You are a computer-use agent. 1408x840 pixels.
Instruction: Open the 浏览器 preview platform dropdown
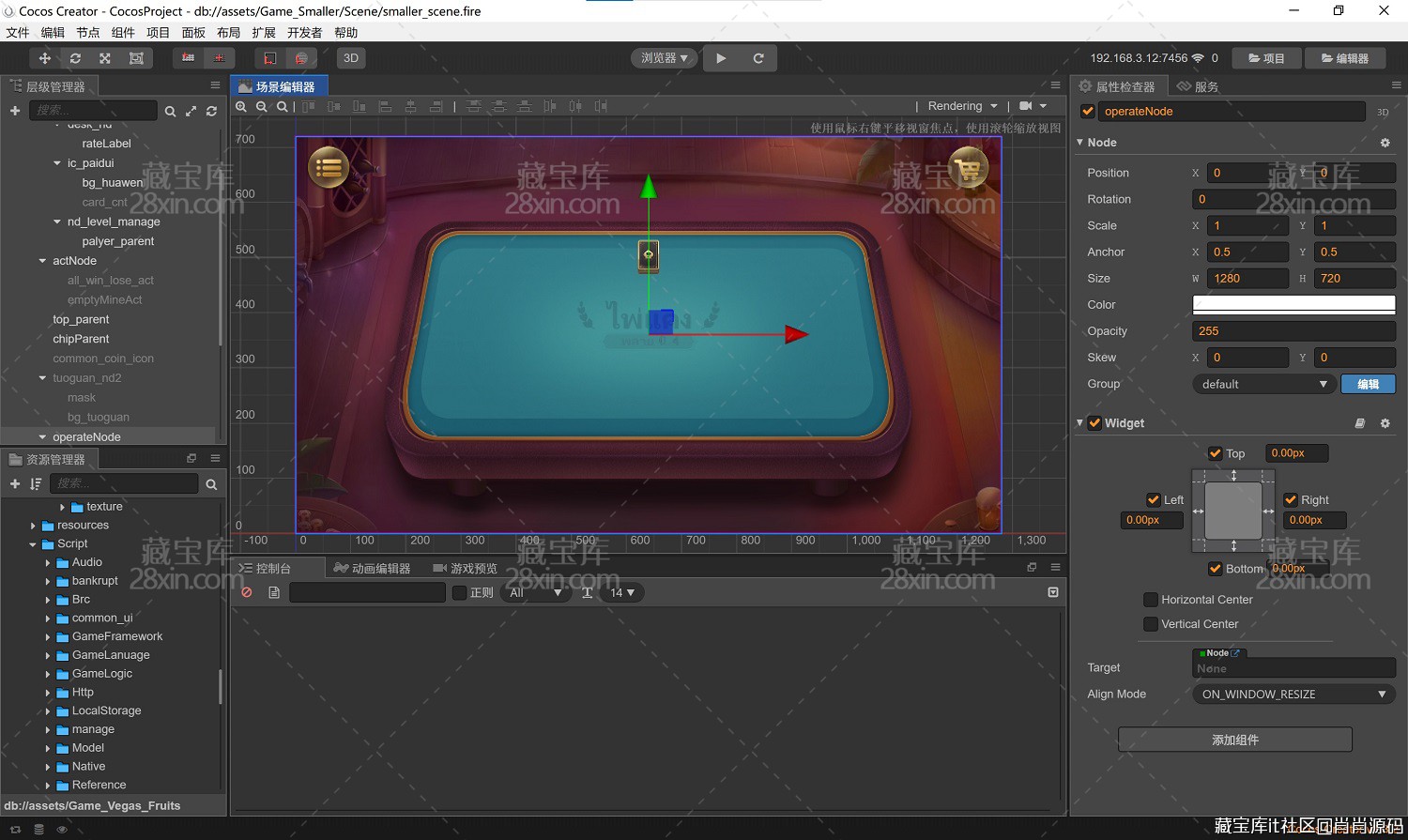click(x=665, y=58)
